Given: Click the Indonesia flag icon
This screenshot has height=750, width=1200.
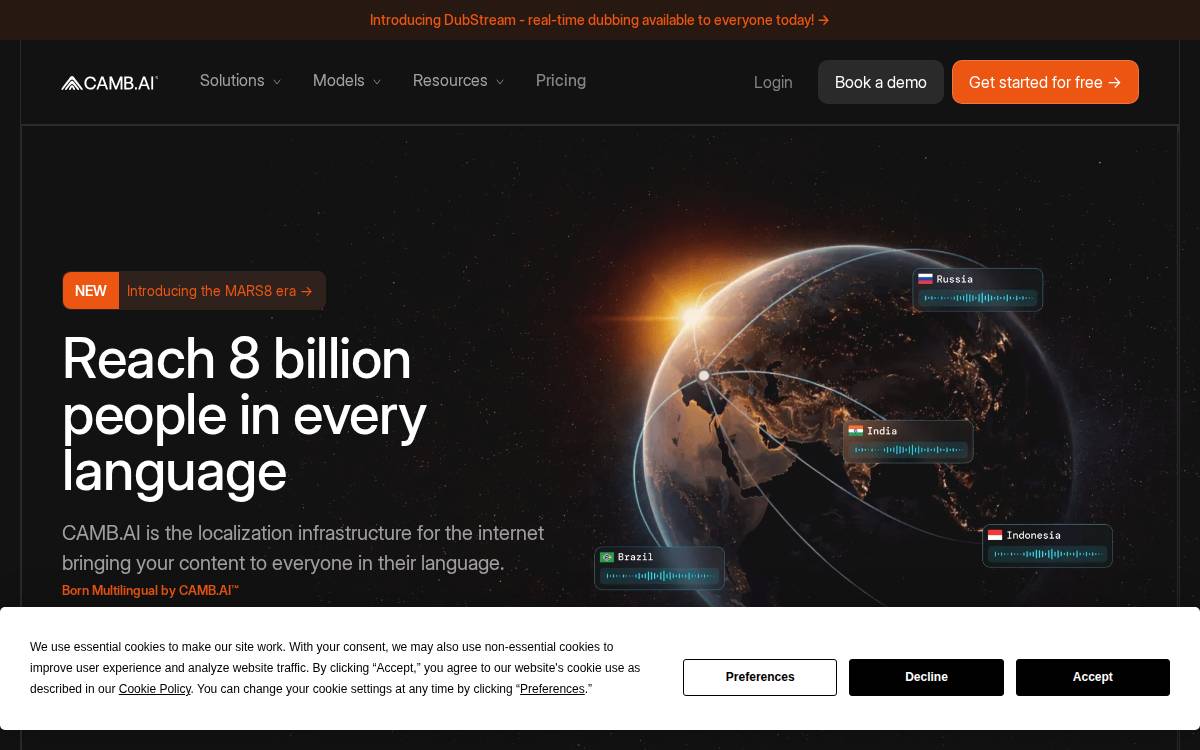Looking at the screenshot, I should coord(995,535).
